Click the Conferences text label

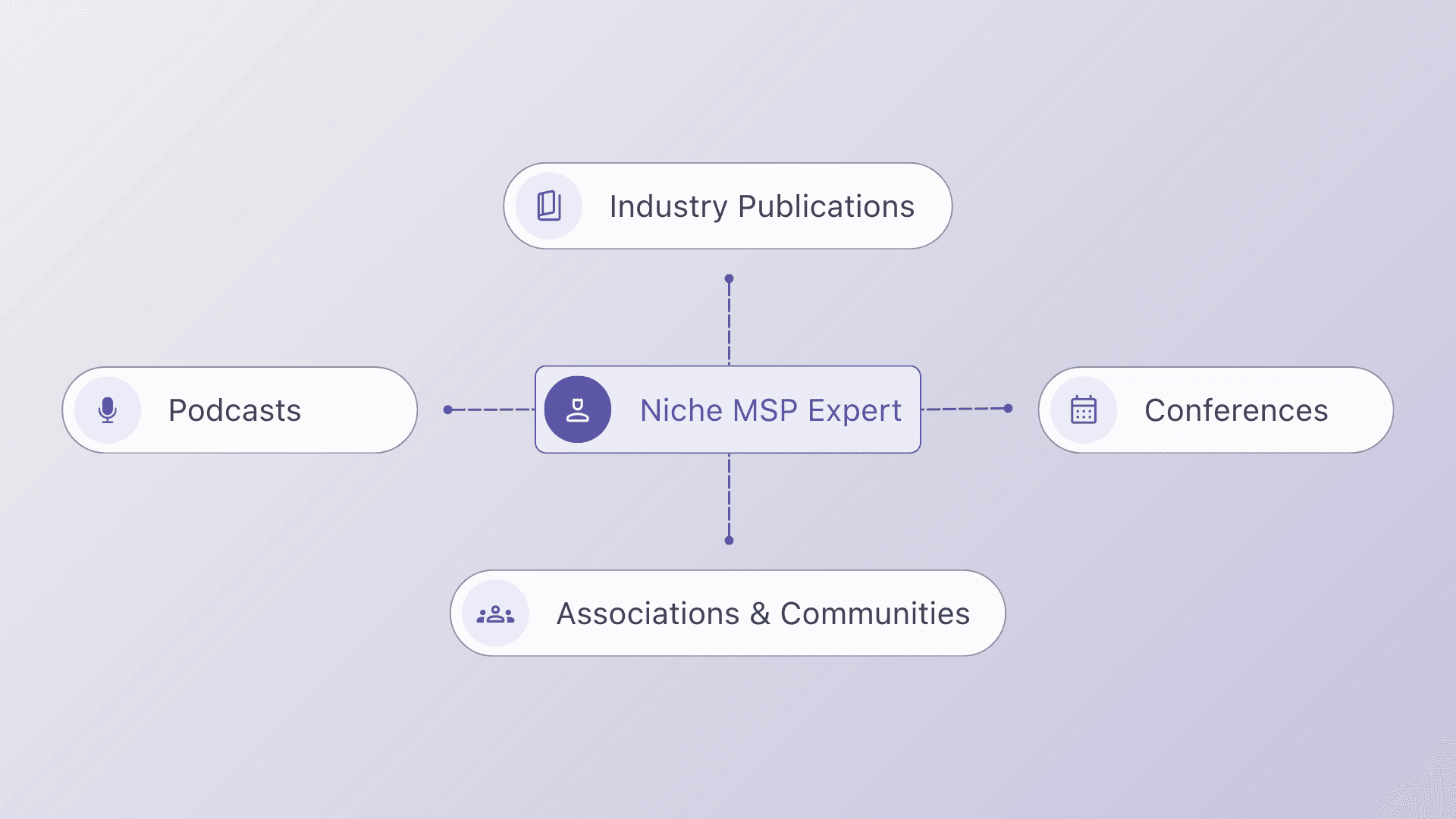pyautogui.click(x=1236, y=410)
